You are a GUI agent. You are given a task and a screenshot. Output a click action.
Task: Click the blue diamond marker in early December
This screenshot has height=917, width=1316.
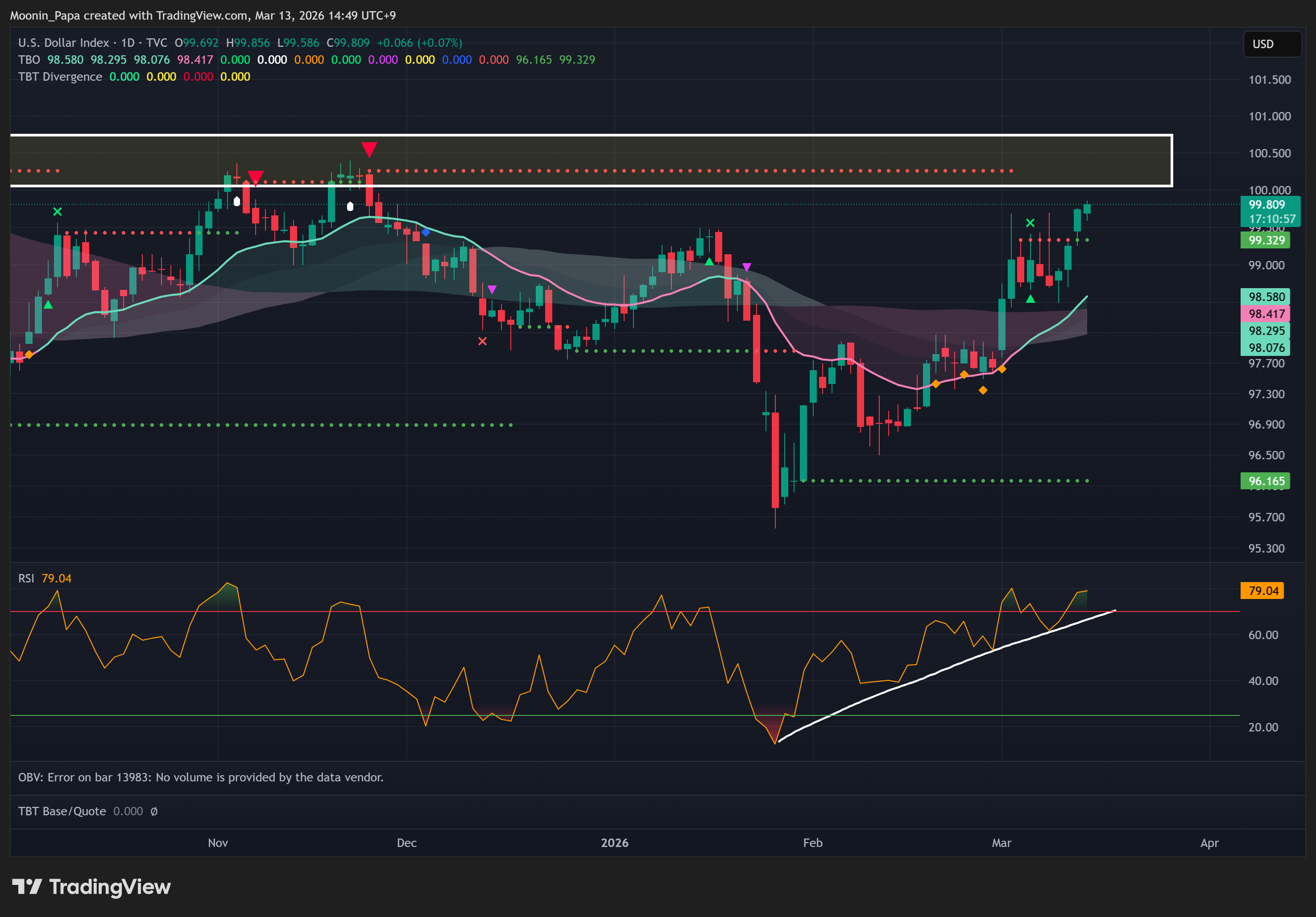coord(426,232)
